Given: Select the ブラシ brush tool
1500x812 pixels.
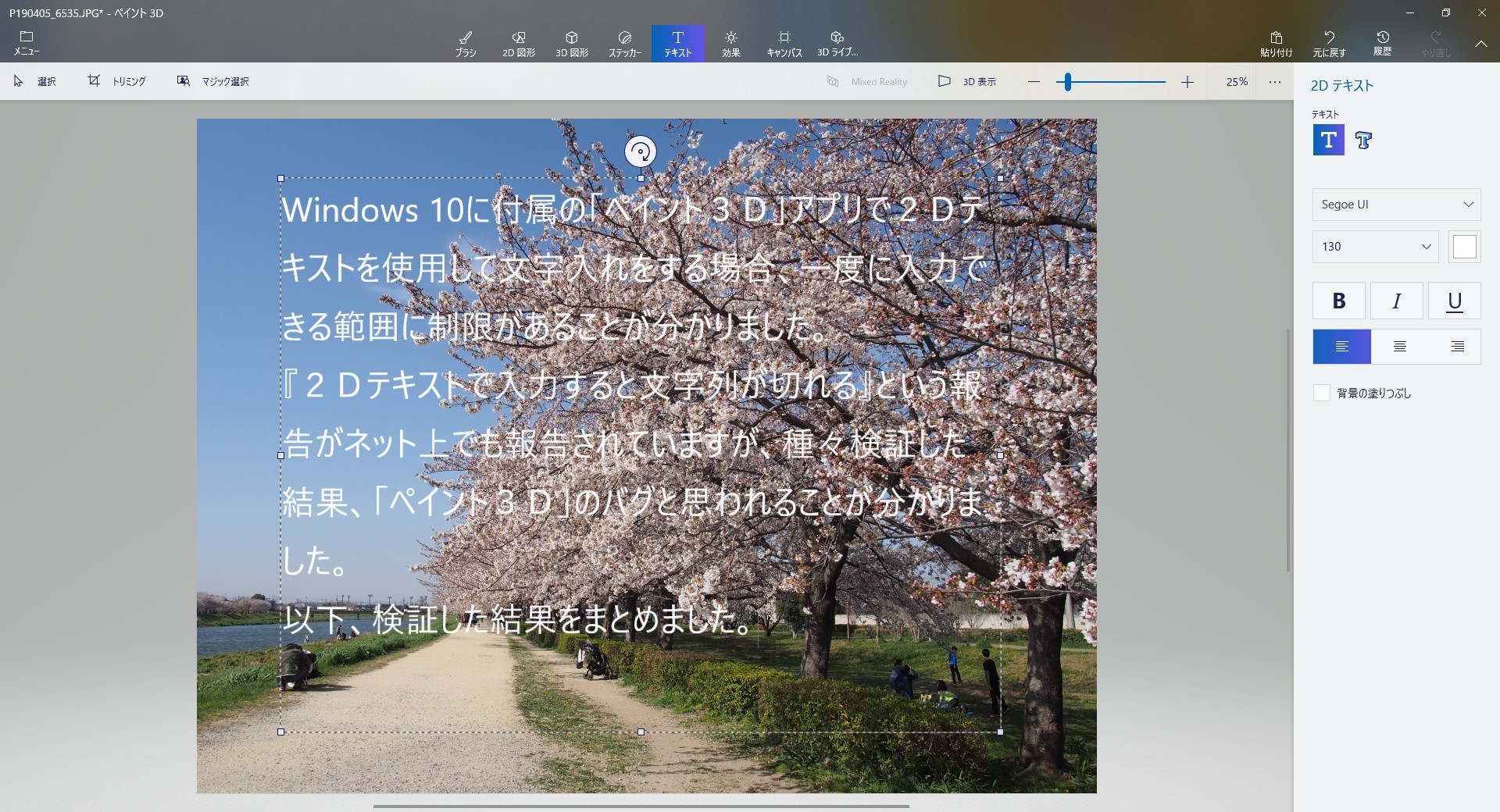Looking at the screenshot, I should tap(466, 44).
